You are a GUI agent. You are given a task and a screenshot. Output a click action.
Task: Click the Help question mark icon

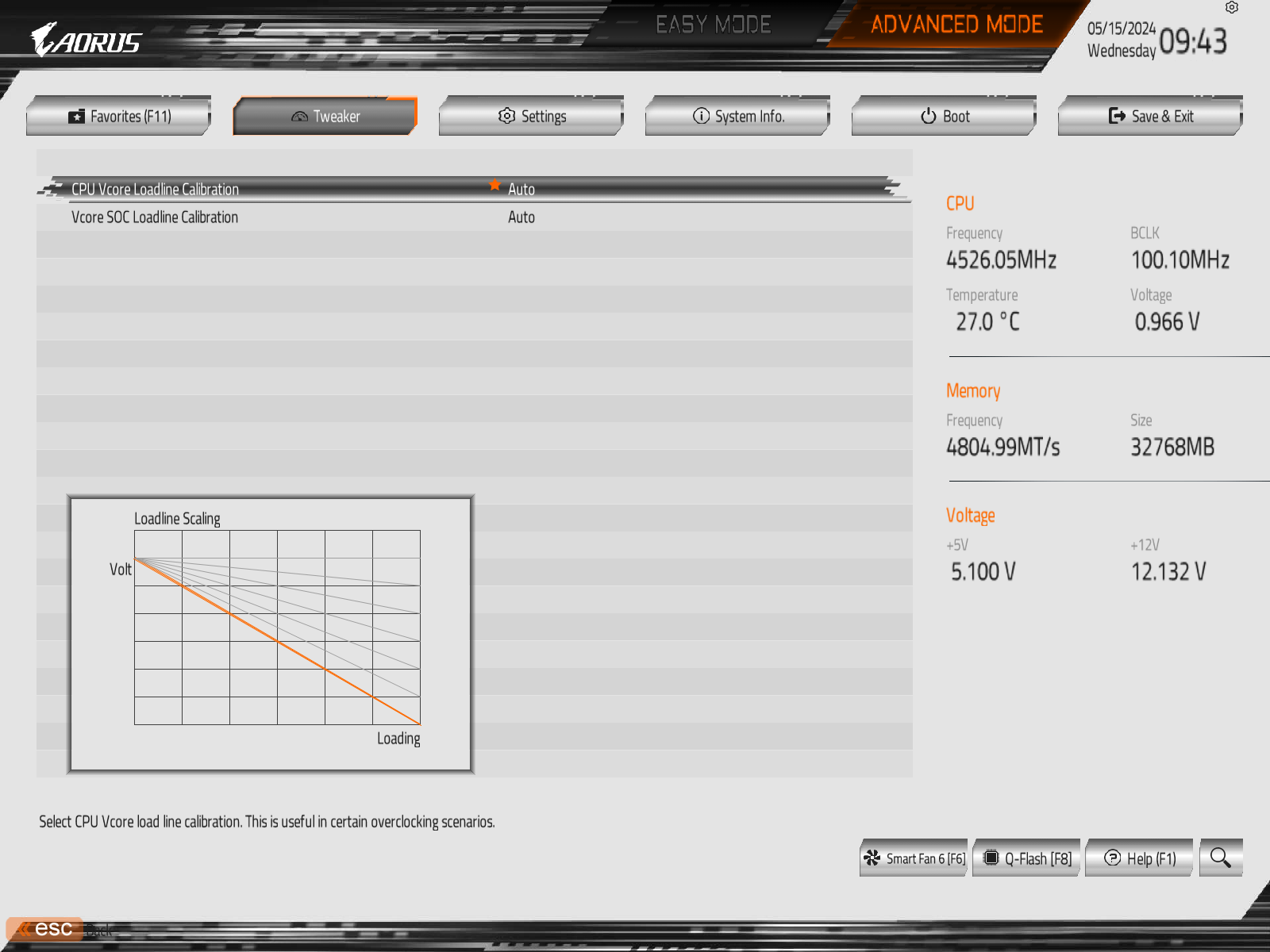coord(1113,858)
